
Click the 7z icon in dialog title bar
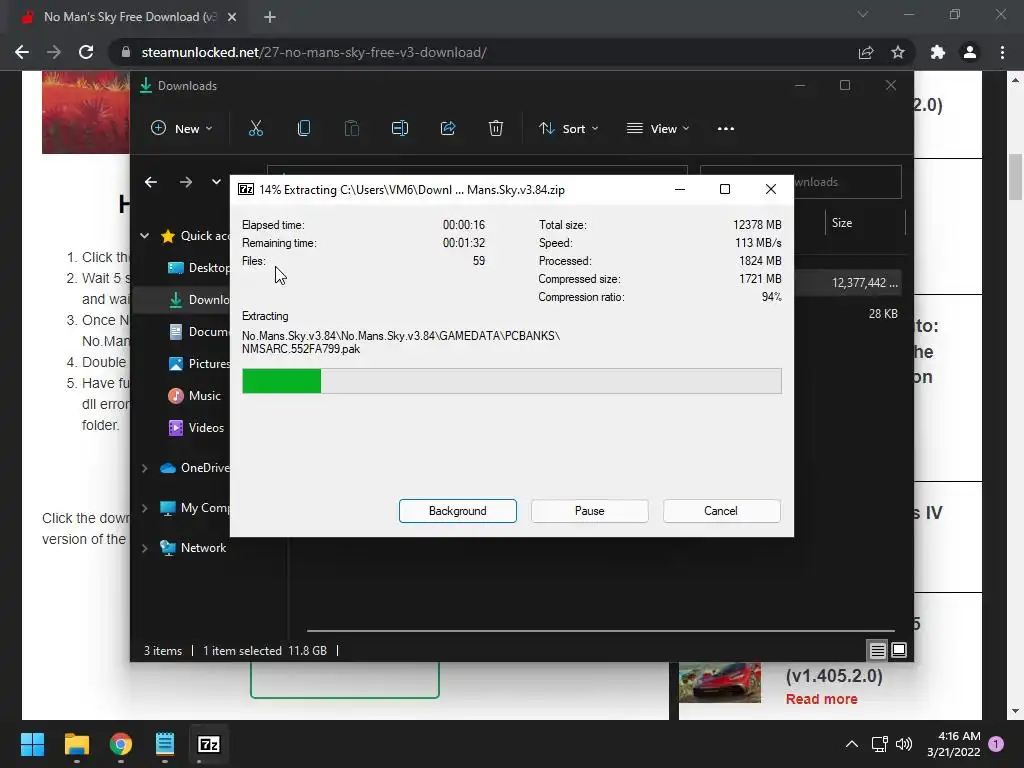coord(246,189)
